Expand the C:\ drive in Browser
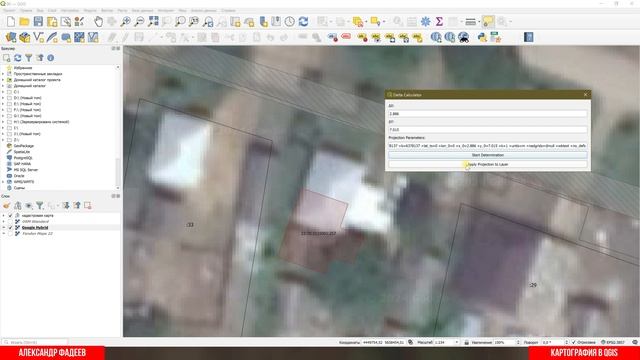The height and width of the screenshot is (360, 640). coord(3,92)
